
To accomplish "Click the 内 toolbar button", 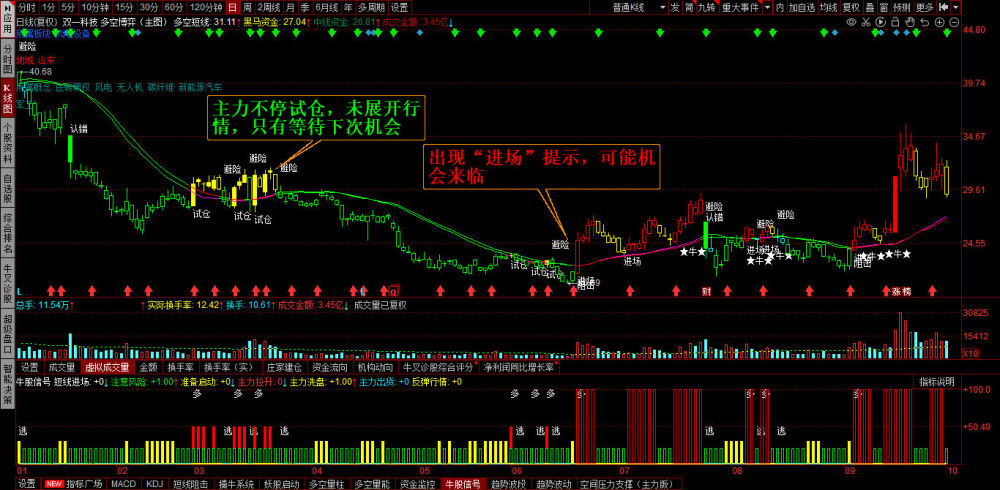I will pos(781,8).
